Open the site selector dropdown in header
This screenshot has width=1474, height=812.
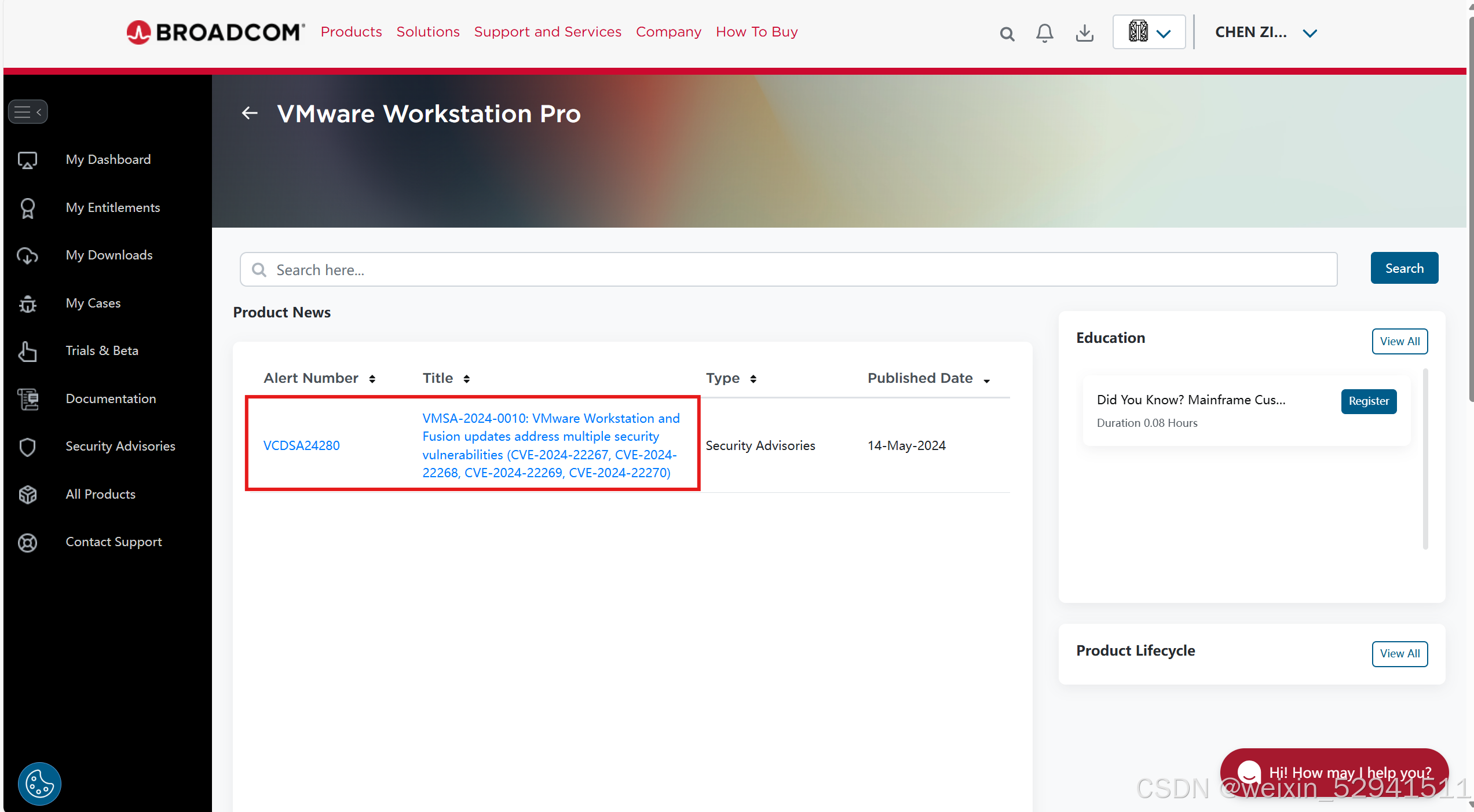coord(1149,32)
